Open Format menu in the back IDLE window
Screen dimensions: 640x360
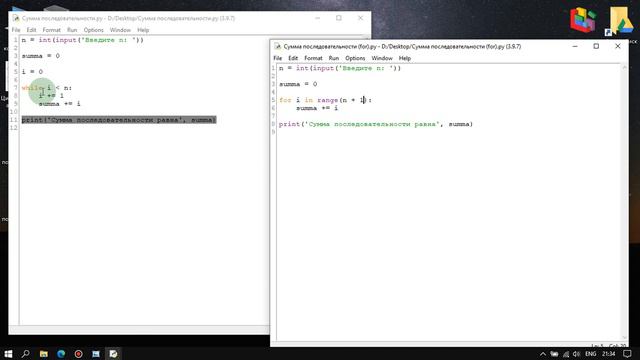tap(51, 30)
